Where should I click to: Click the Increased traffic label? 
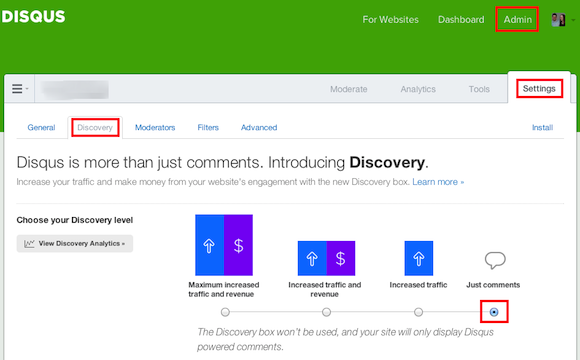pos(418,285)
